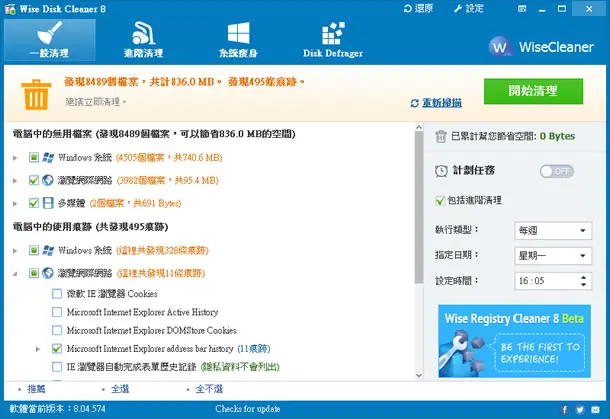Click the orange trash can icon
The image size is (610, 419).
(x=36, y=95)
